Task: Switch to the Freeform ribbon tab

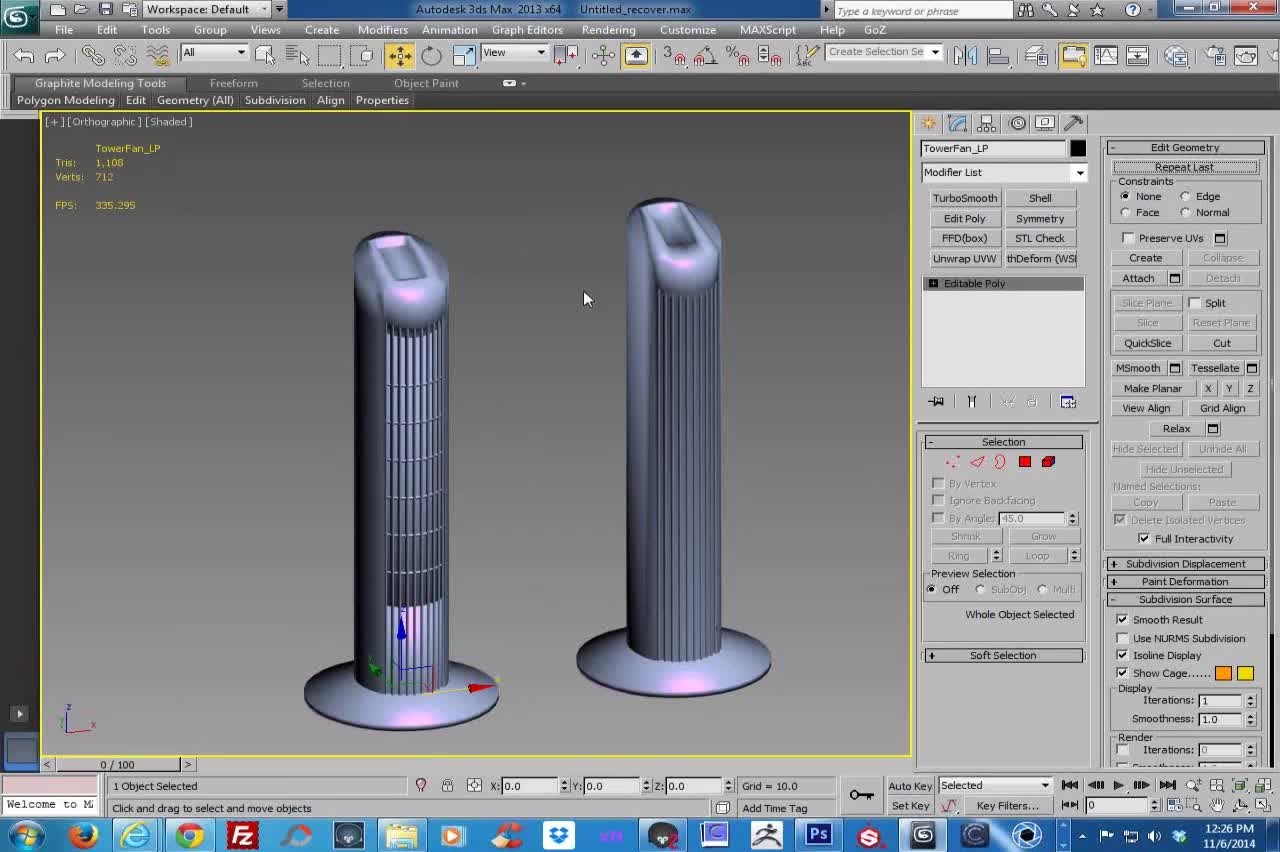Action: pos(233,84)
